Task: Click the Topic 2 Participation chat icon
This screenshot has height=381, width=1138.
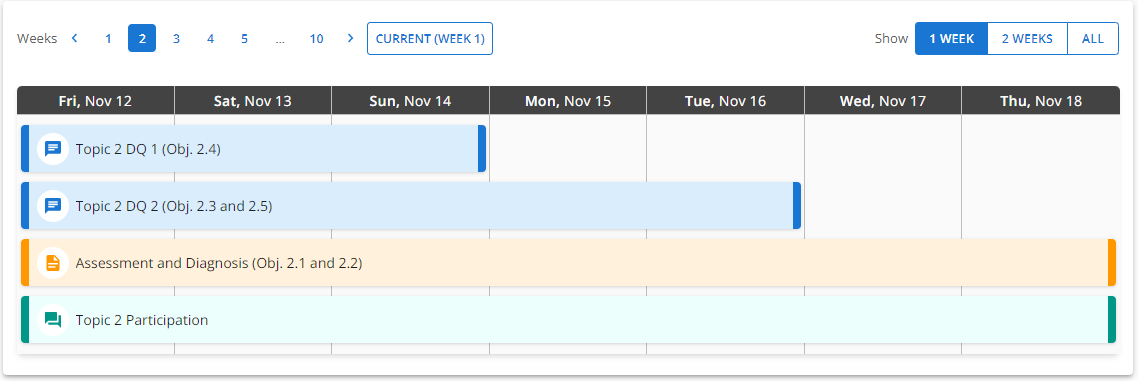Action: point(53,319)
